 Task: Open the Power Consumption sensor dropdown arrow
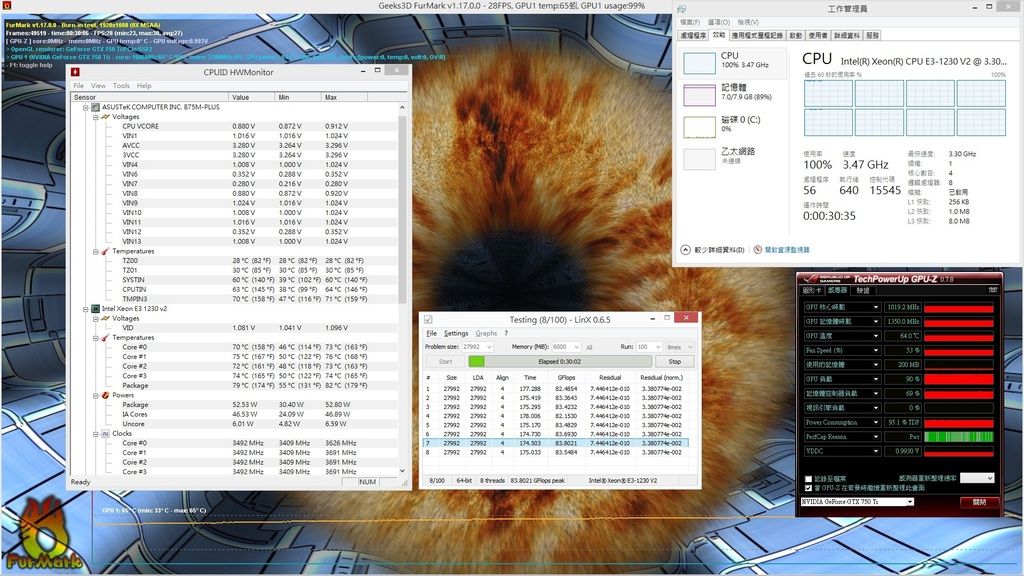[876, 422]
